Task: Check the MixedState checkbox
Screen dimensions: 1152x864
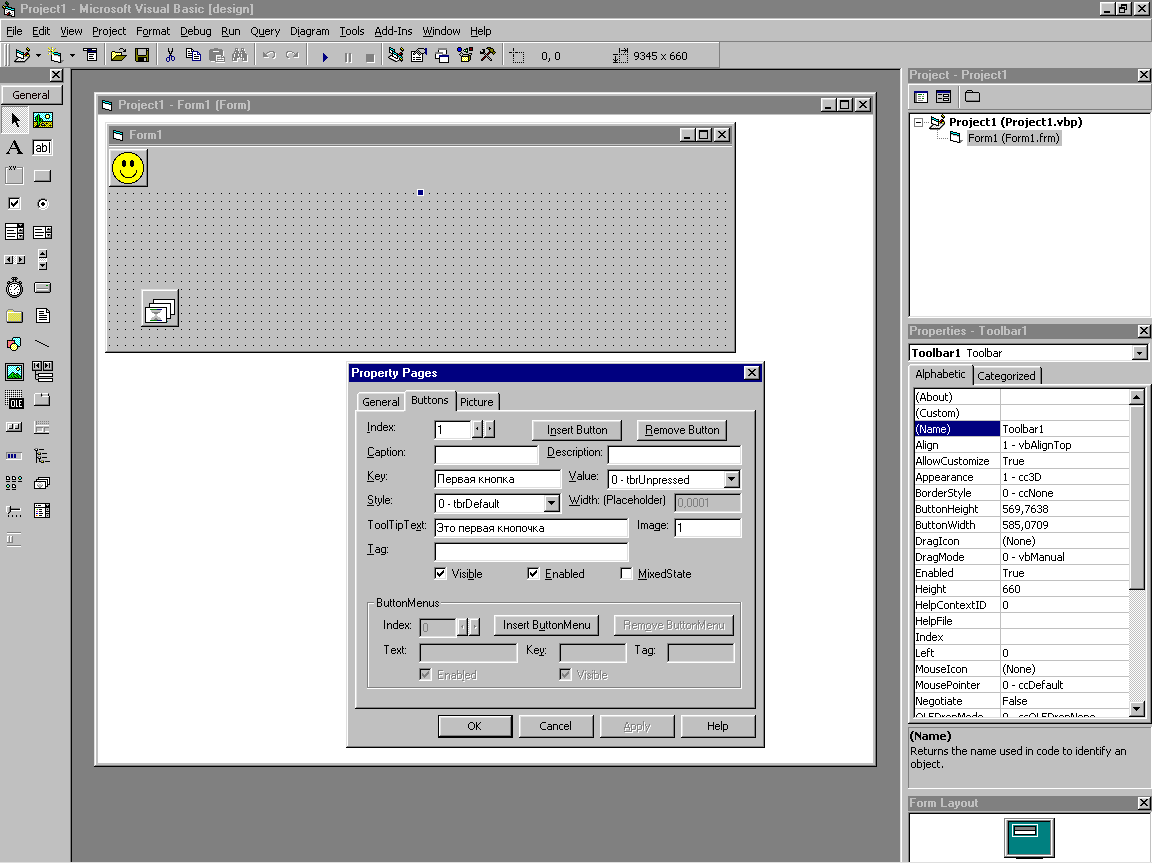Action: 626,574
